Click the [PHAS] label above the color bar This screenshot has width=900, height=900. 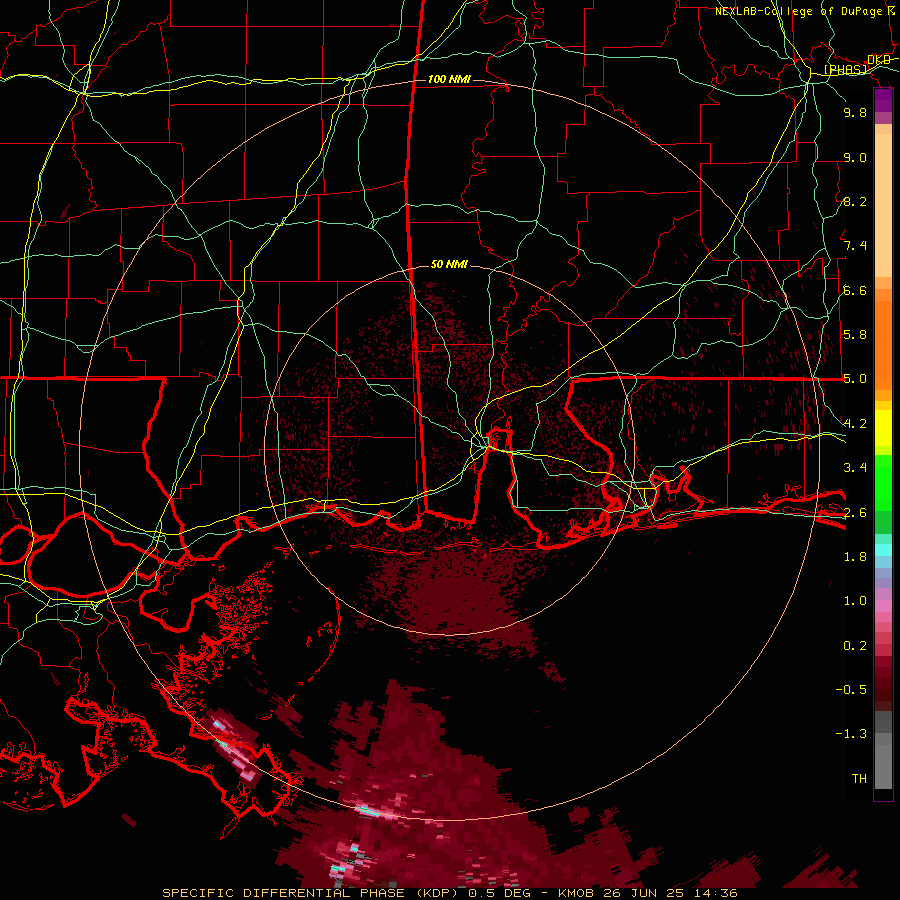point(845,69)
